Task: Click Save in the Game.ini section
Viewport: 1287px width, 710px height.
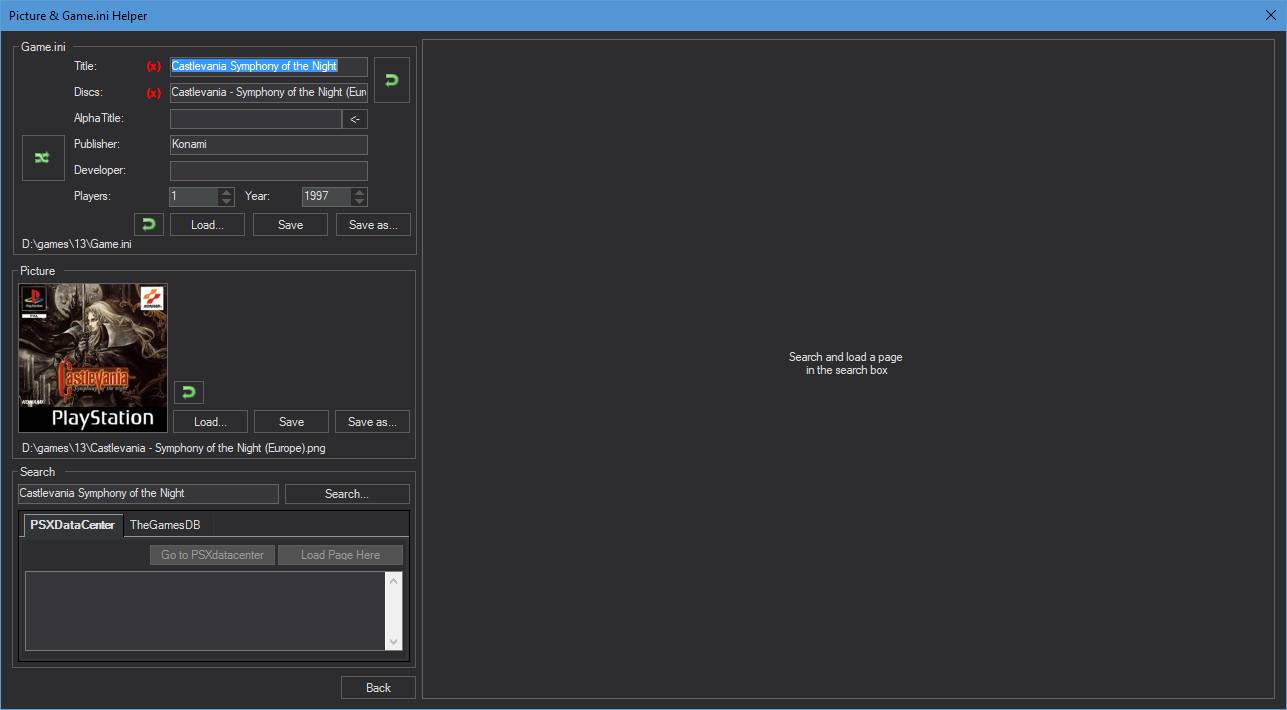Action: pos(290,225)
